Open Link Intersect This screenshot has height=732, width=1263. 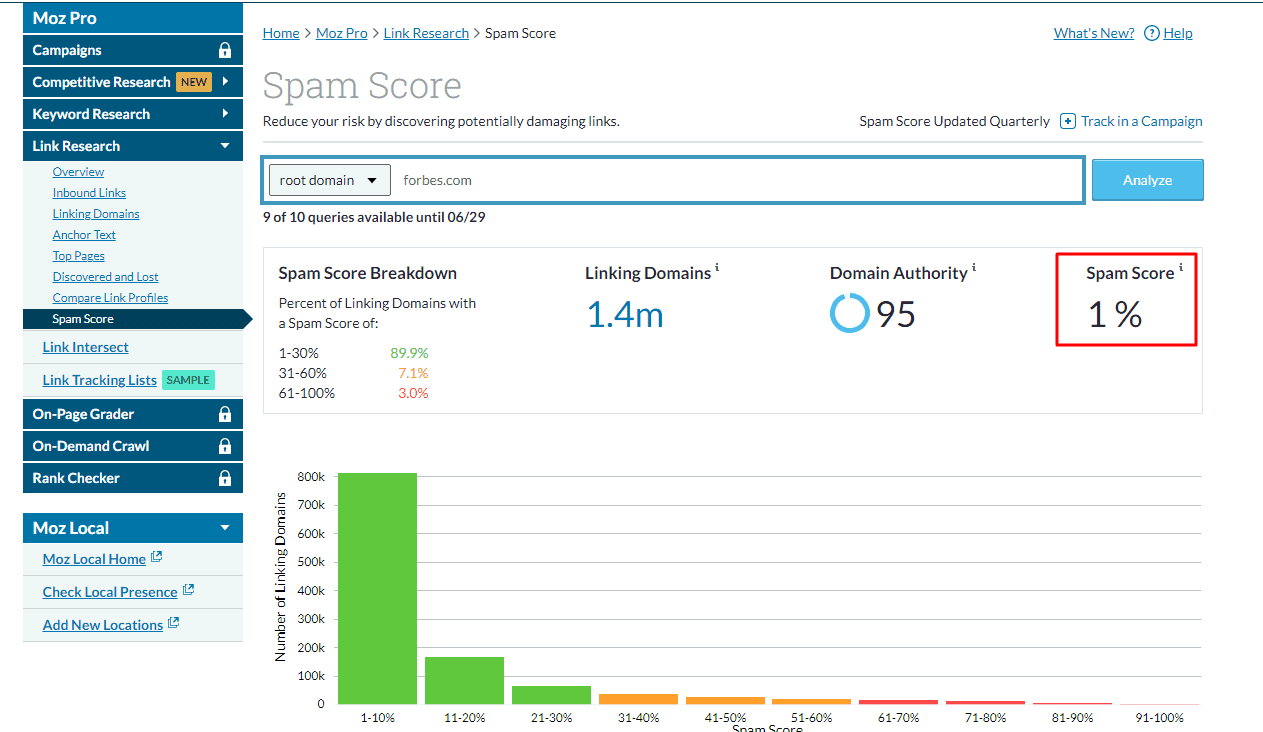point(85,347)
